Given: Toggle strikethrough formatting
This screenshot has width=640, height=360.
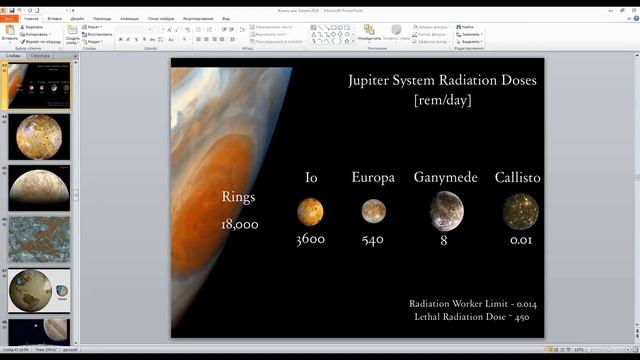Looking at the screenshot, I should pos(152,40).
